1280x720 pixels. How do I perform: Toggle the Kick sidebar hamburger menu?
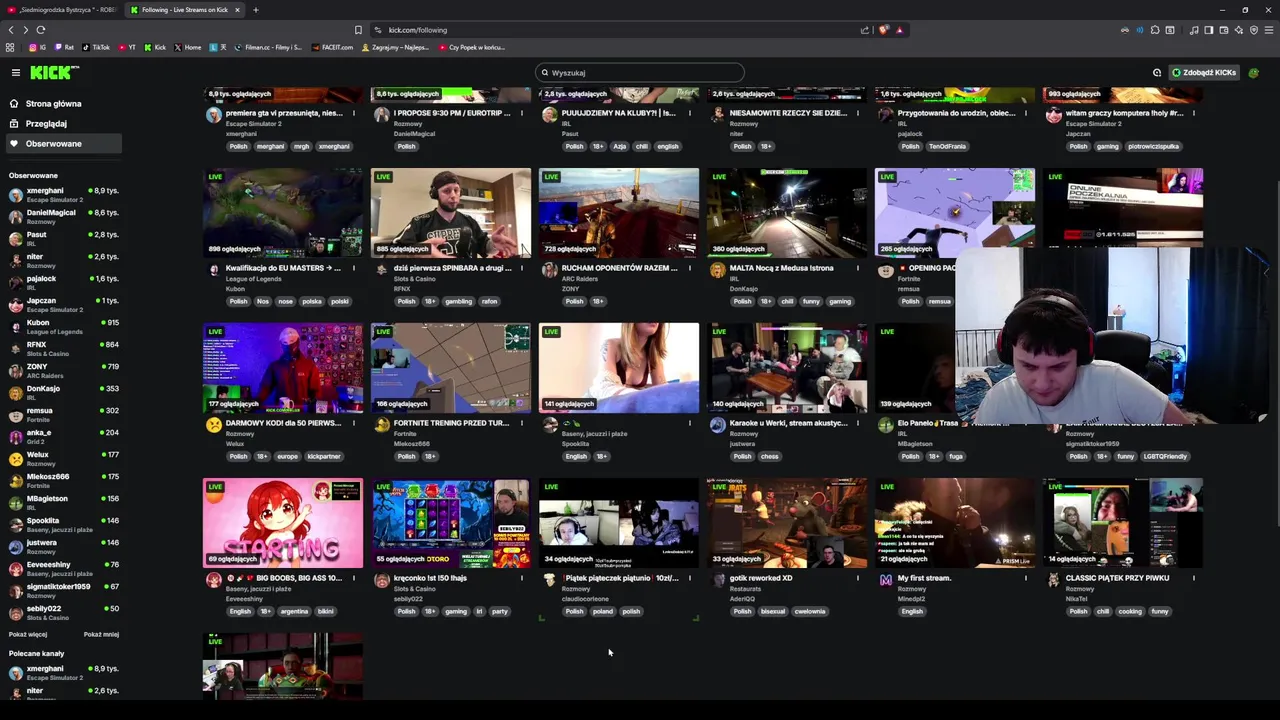pyautogui.click(x=16, y=72)
